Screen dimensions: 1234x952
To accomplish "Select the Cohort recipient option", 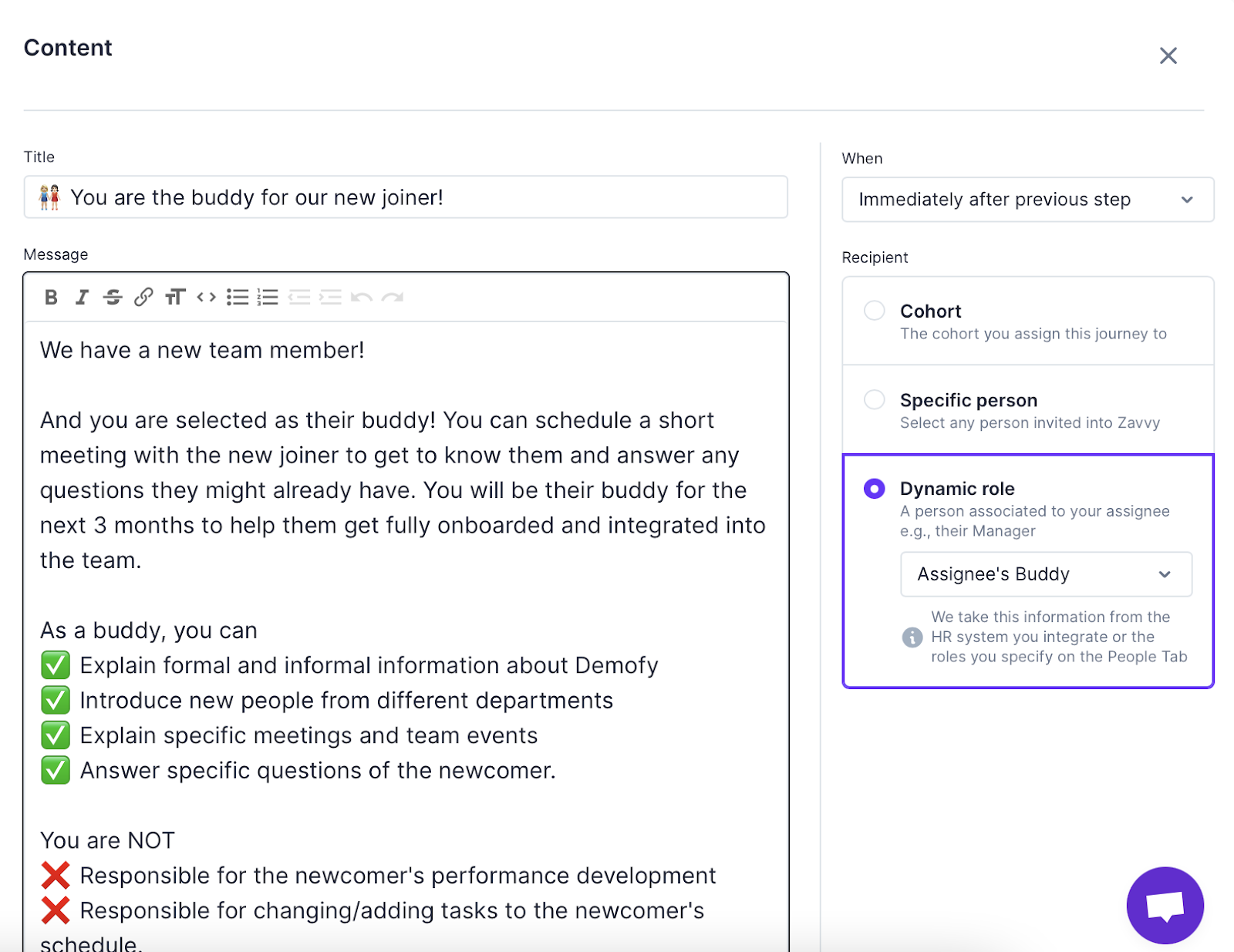I will click(875, 311).
